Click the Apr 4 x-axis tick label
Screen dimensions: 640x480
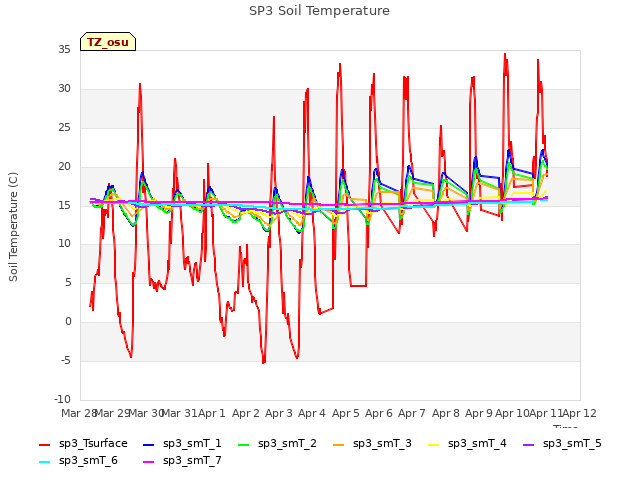click(312, 413)
